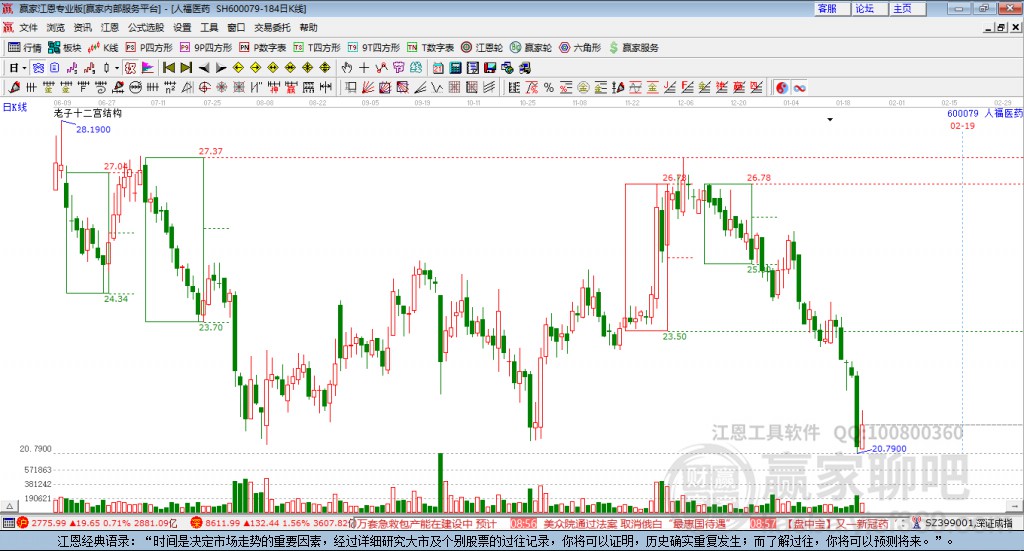Image resolution: width=1024 pixels, height=551 pixels.
Task: Toggle the 权 adjustment icon
Action: pos(130,68)
